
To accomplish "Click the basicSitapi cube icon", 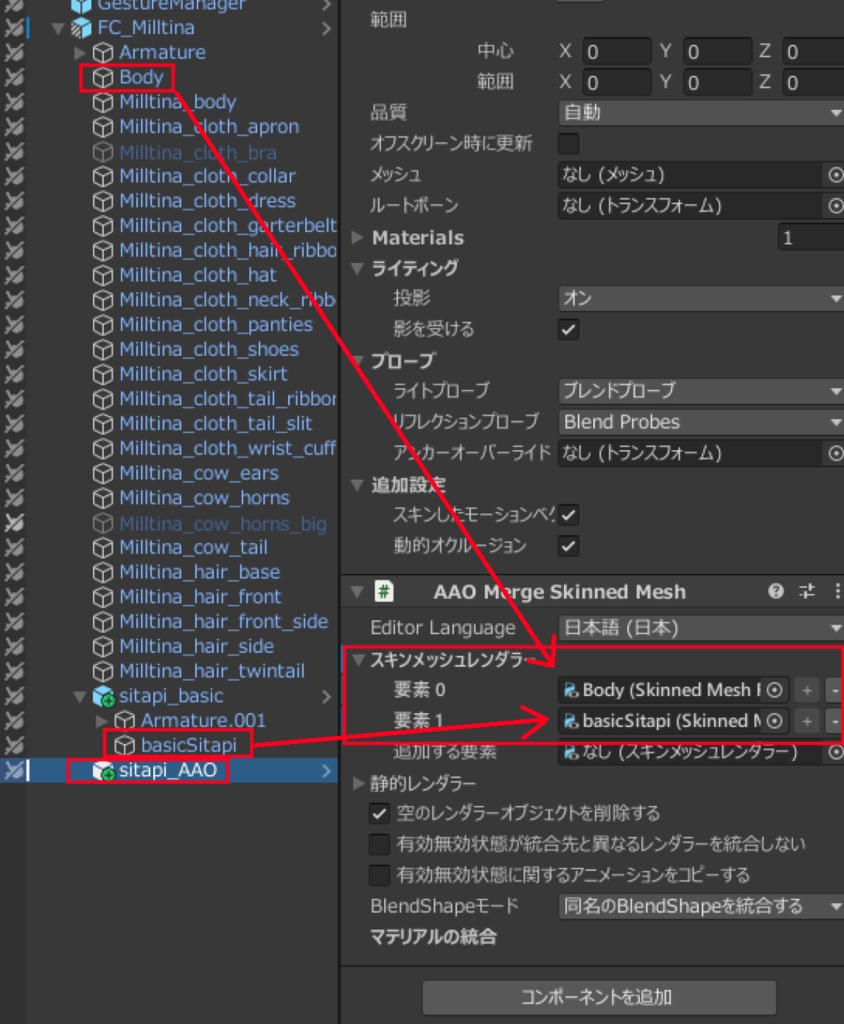I will coord(124,745).
